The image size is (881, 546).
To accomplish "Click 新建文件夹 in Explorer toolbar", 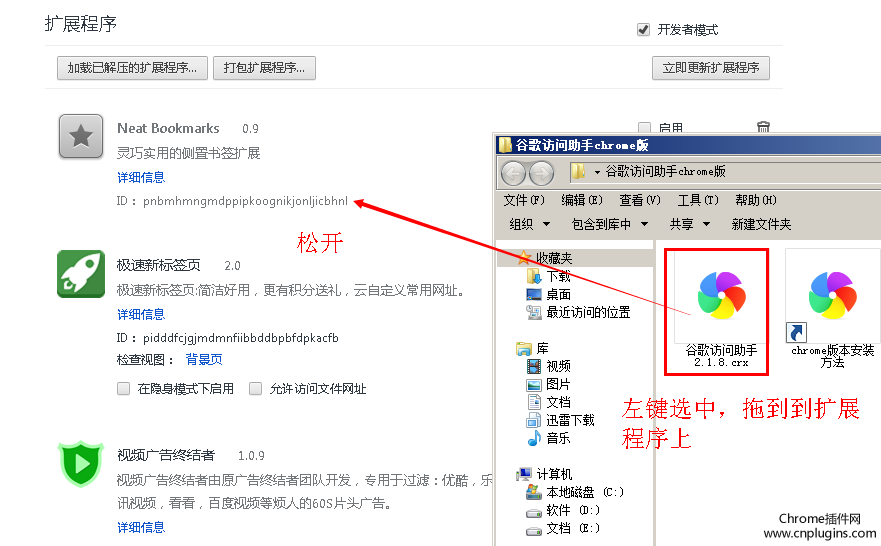I will (x=761, y=224).
